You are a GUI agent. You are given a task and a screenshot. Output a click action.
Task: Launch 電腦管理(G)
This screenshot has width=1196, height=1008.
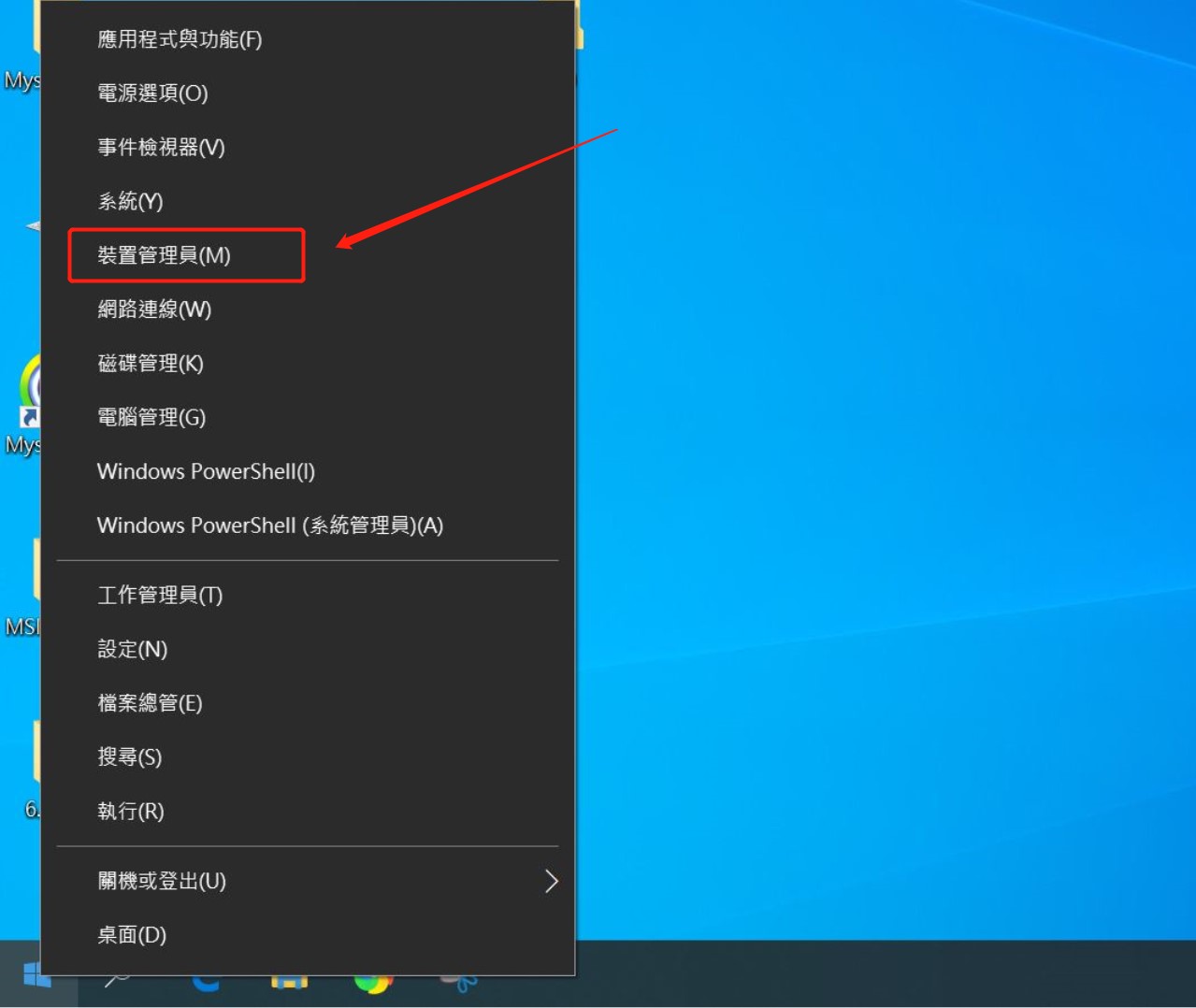(x=151, y=417)
